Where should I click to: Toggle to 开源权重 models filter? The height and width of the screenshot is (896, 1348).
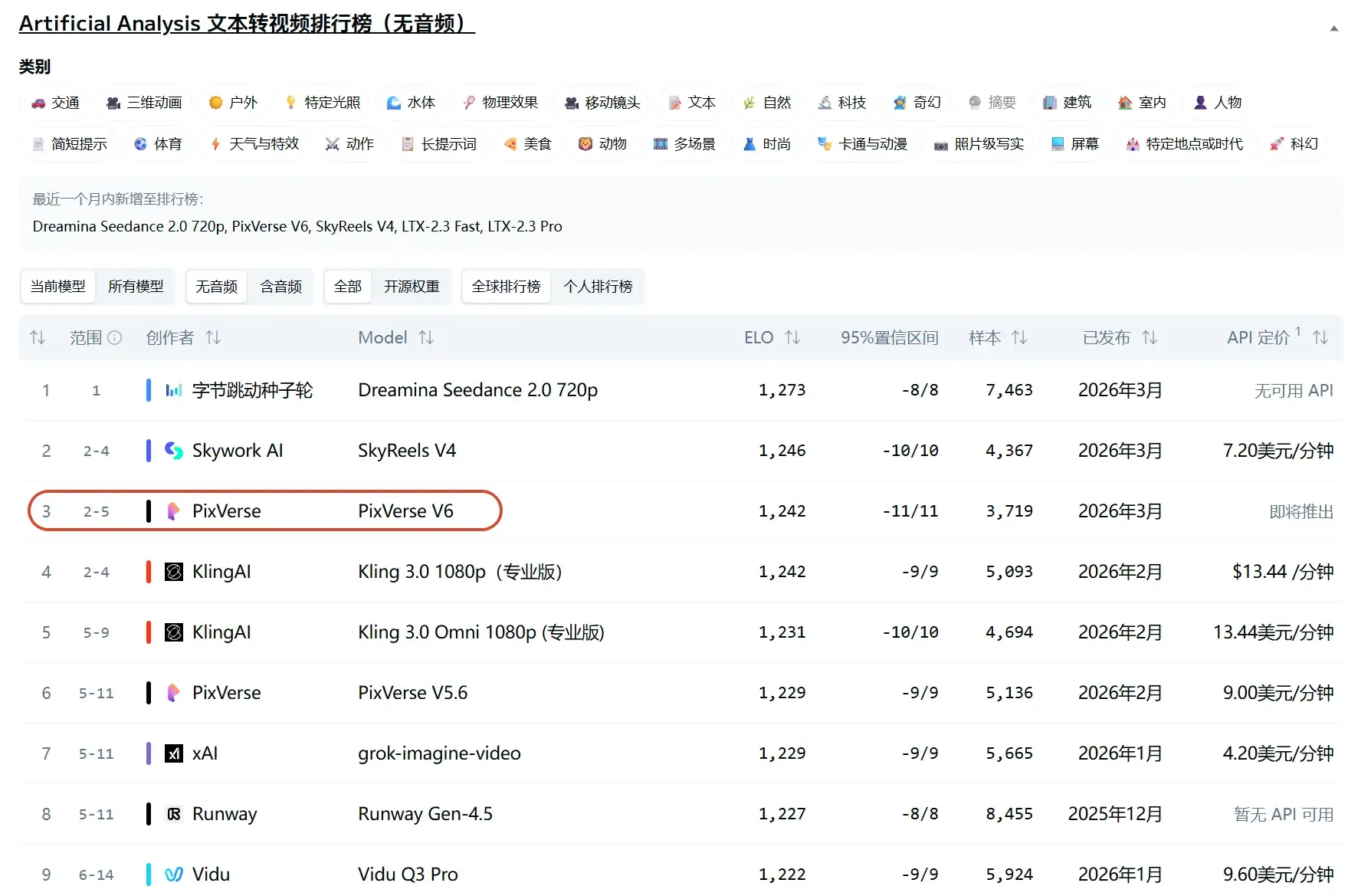412,287
